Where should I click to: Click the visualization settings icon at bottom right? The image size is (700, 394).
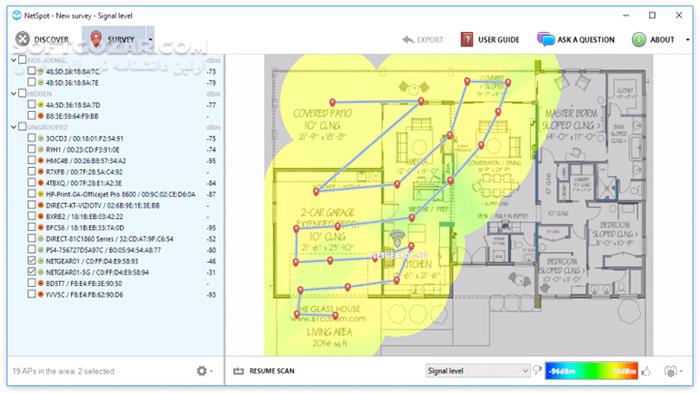coord(670,371)
